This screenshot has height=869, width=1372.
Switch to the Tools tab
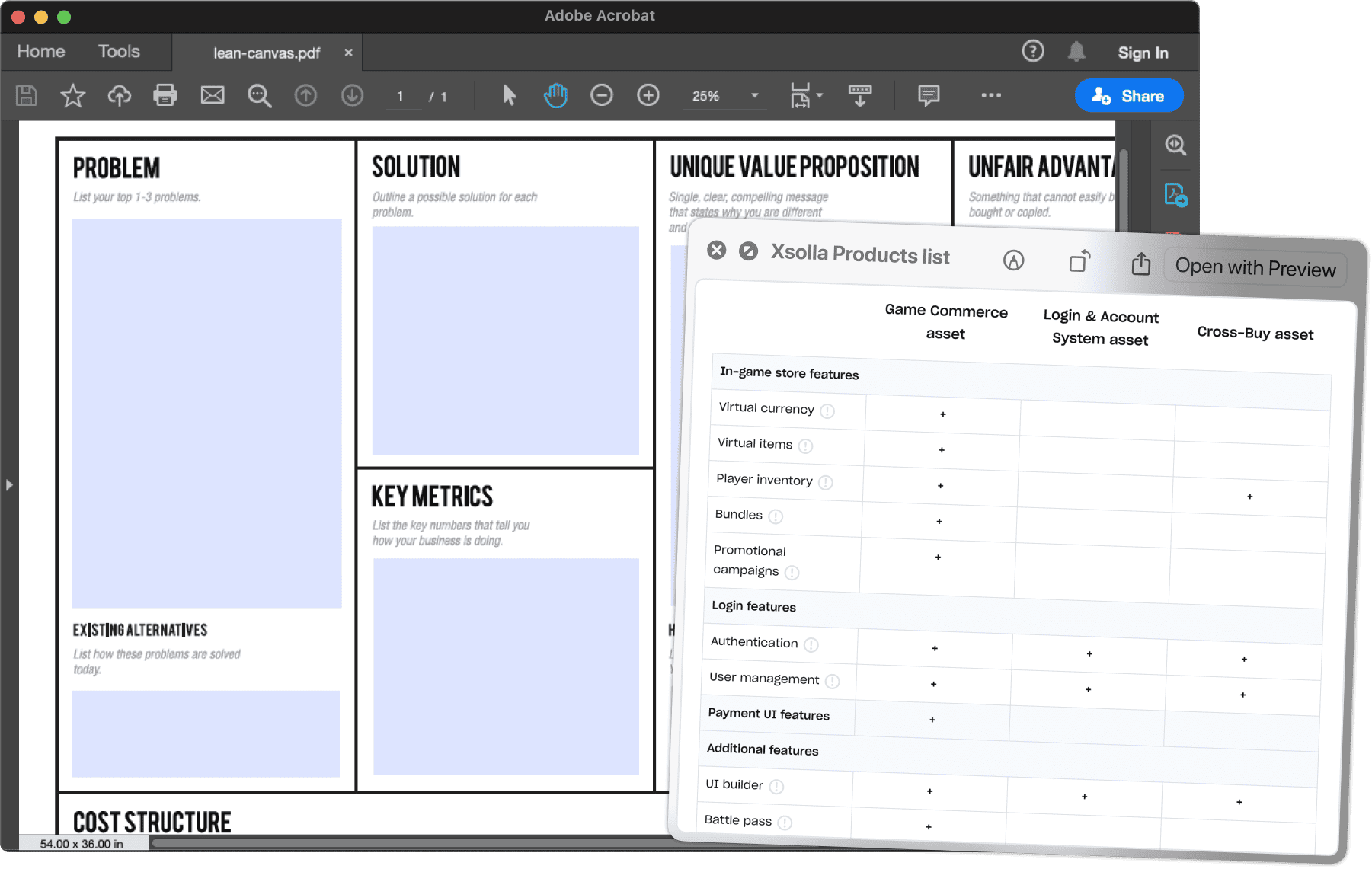pyautogui.click(x=119, y=51)
